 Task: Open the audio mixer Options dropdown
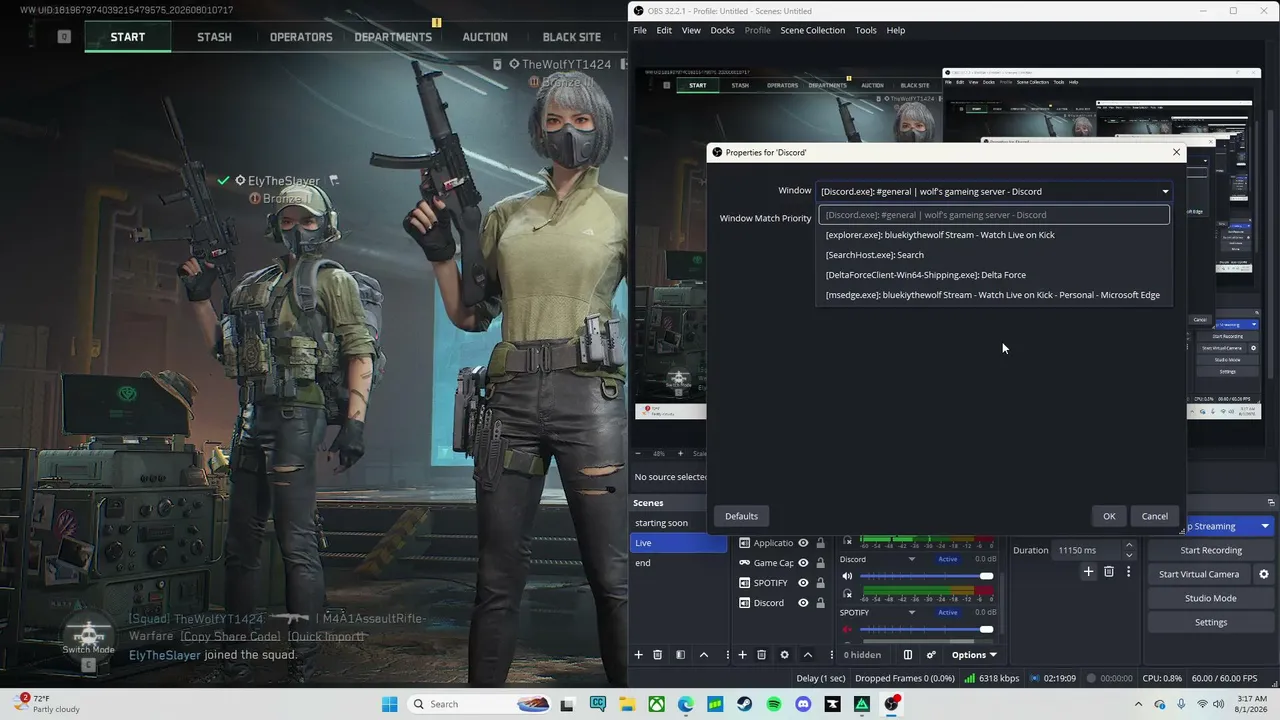tap(974, 655)
